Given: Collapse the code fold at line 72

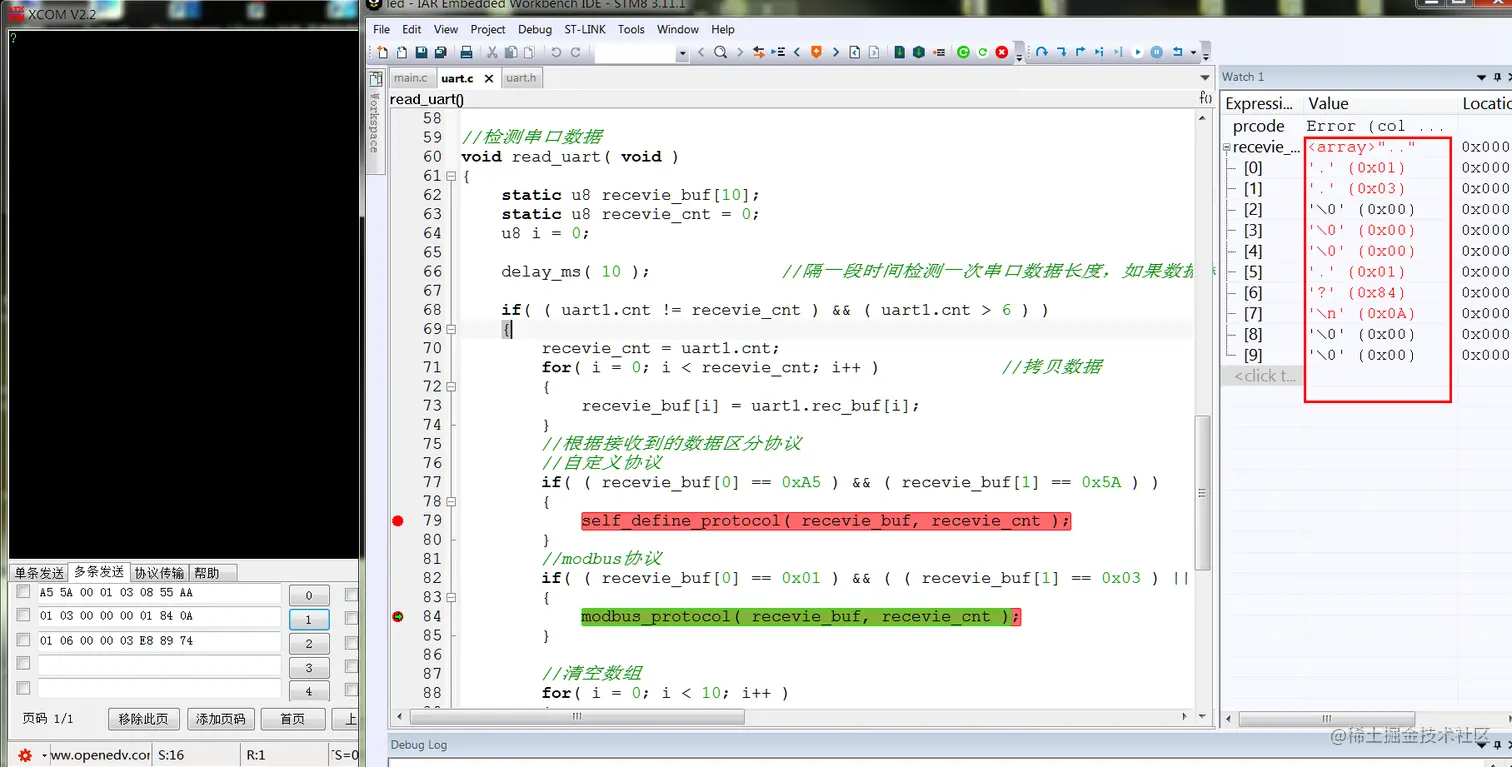Looking at the screenshot, I should tap(451, 386).
